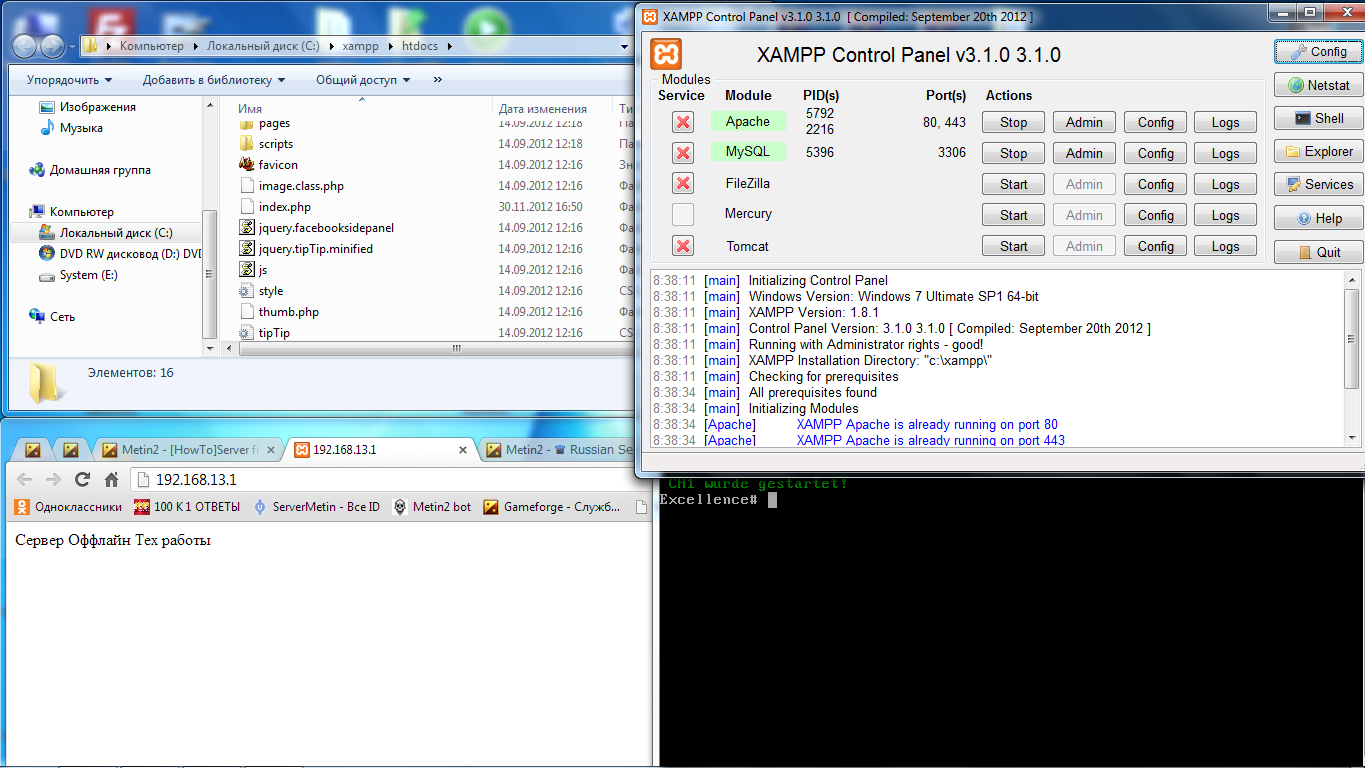The width and height of the screenshot is (1366, 768).
Task: Open Добавить в библиотеку dropdown
Action: point(214,80)
